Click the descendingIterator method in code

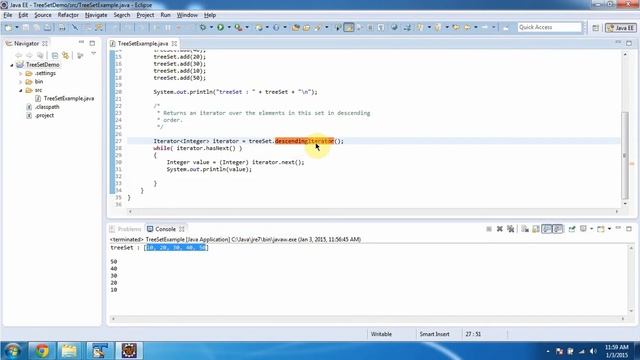(x=304, y=141)
